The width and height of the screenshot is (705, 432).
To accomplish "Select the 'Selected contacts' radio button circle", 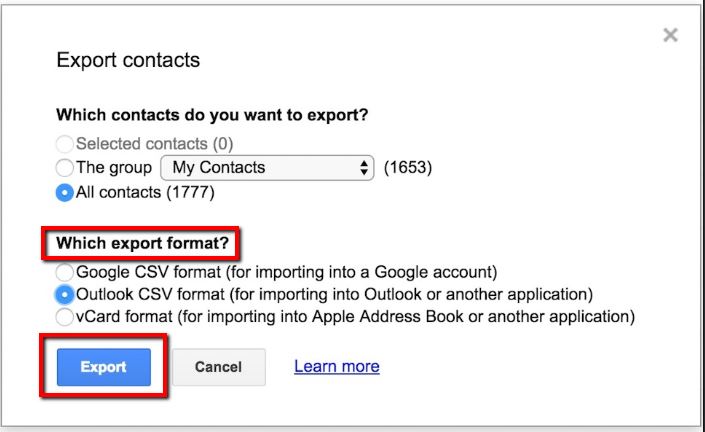I will pos(66,144).
